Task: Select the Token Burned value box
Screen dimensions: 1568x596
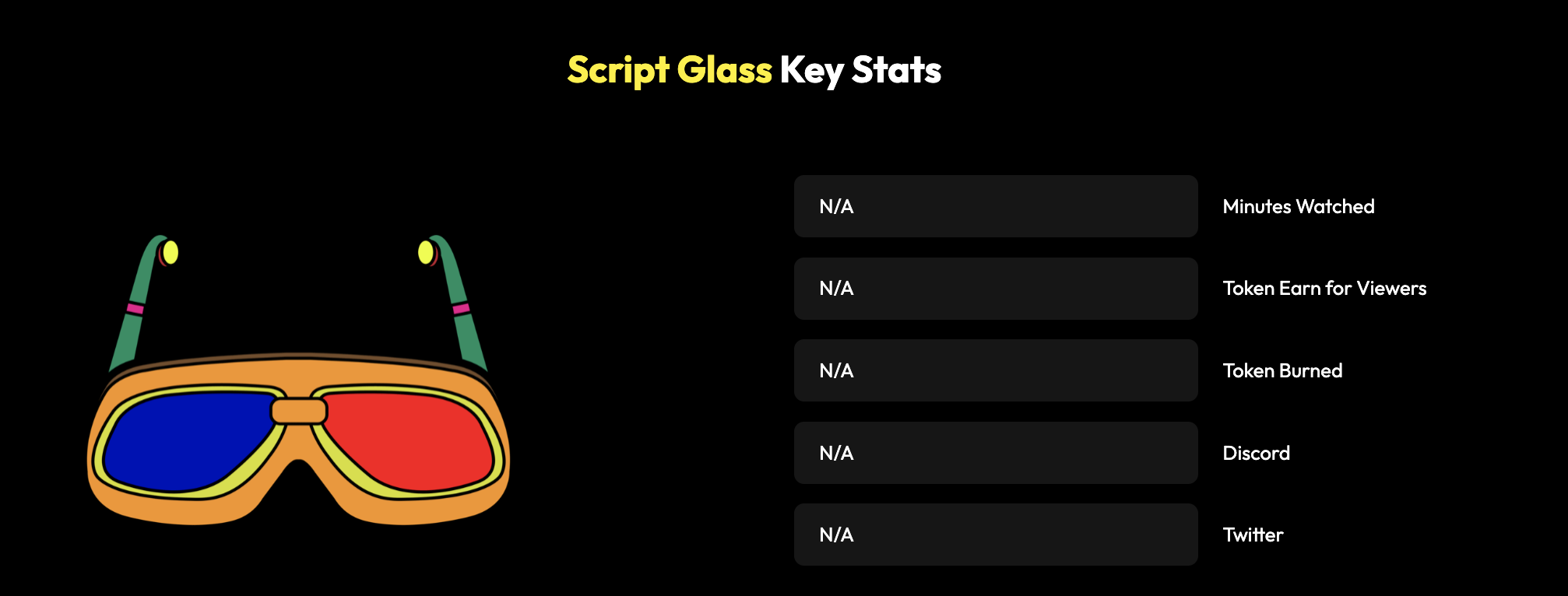Action: (995, 370)
